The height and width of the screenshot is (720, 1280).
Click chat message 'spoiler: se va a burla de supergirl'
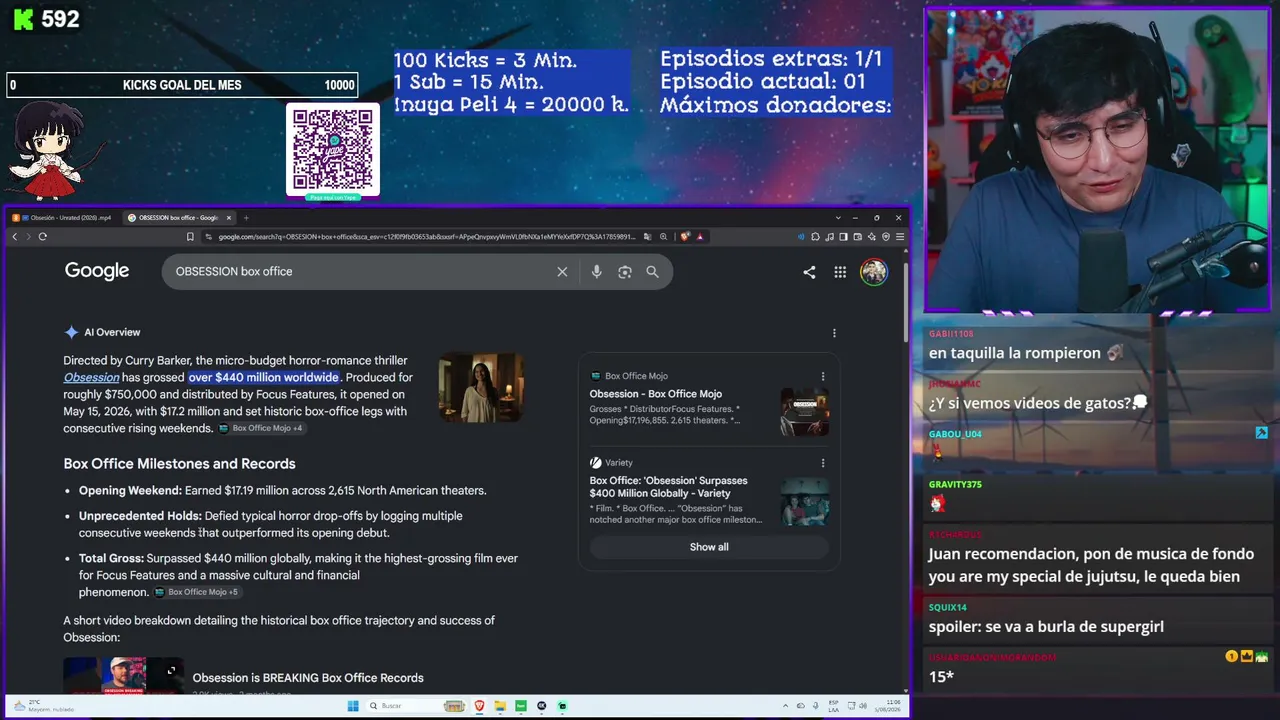(1046, 627)
